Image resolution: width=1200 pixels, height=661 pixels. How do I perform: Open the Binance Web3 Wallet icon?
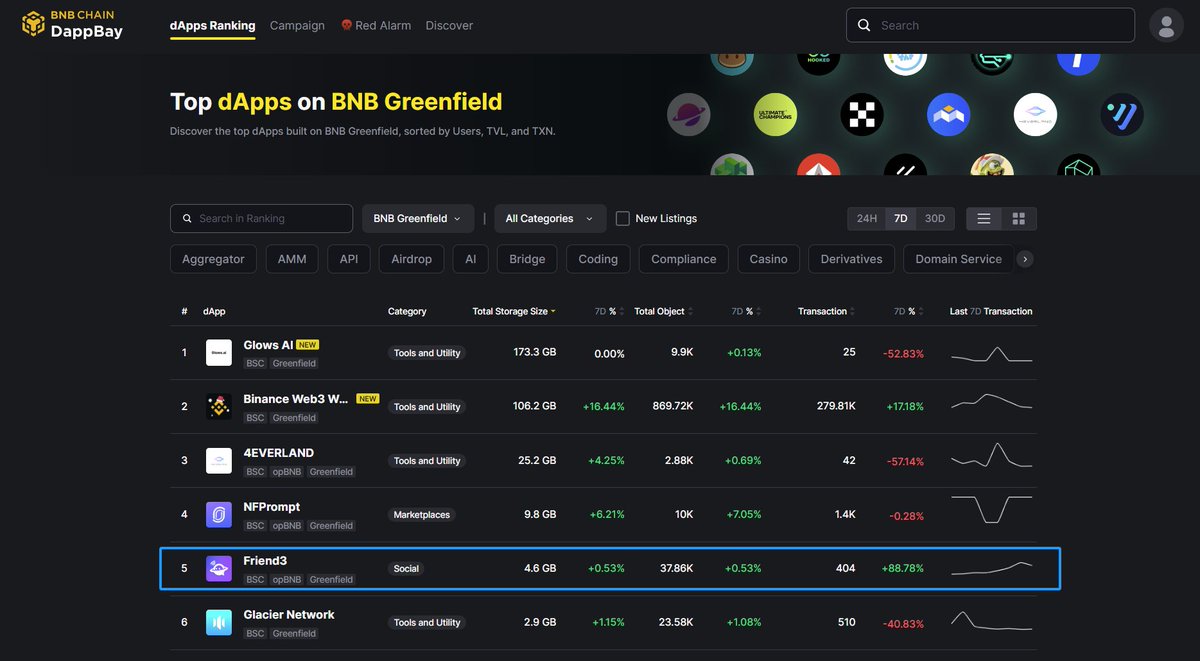(219, 407)
